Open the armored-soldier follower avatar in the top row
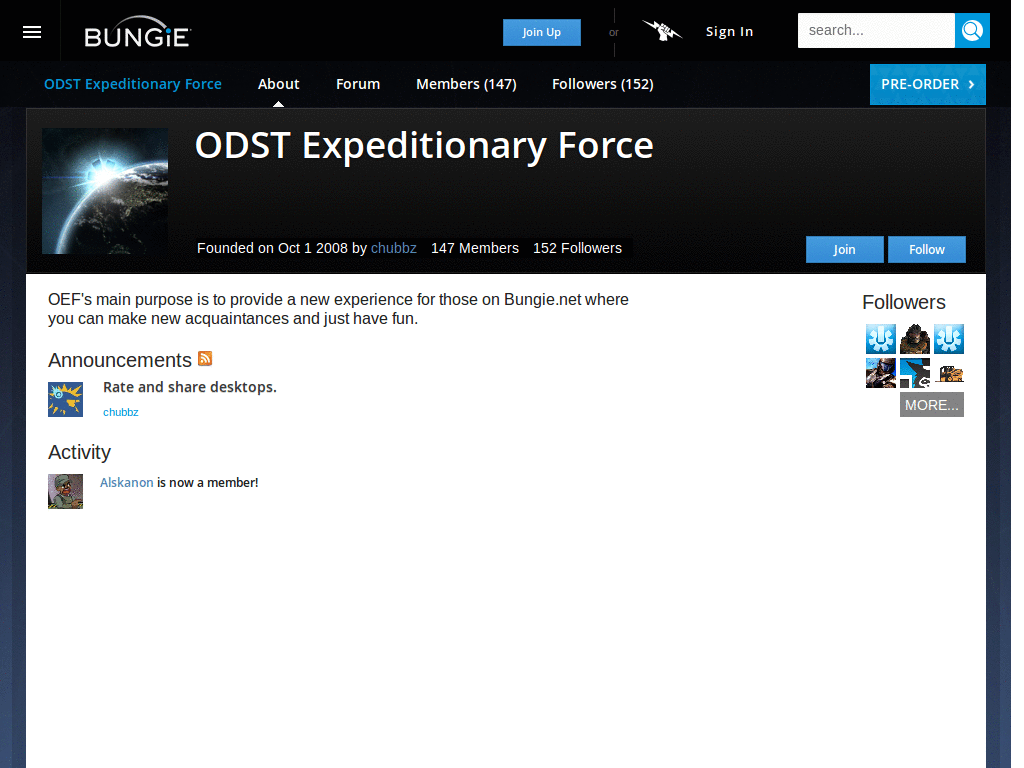 [915, 339]
